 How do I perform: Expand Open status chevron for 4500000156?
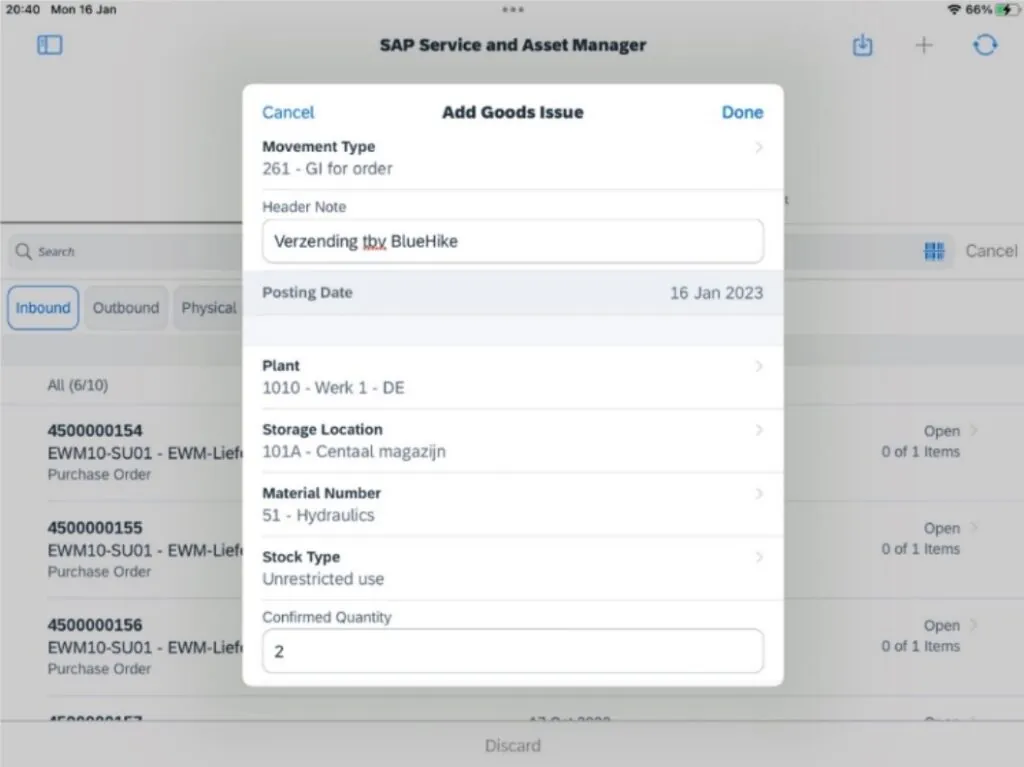coord(974,625)
